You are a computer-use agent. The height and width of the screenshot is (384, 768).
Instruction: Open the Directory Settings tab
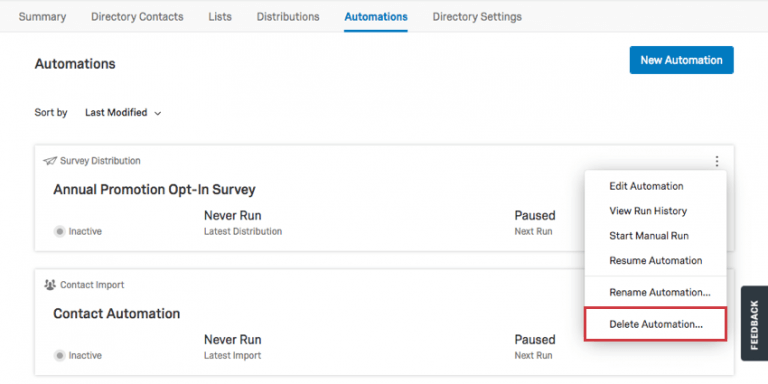477,17
